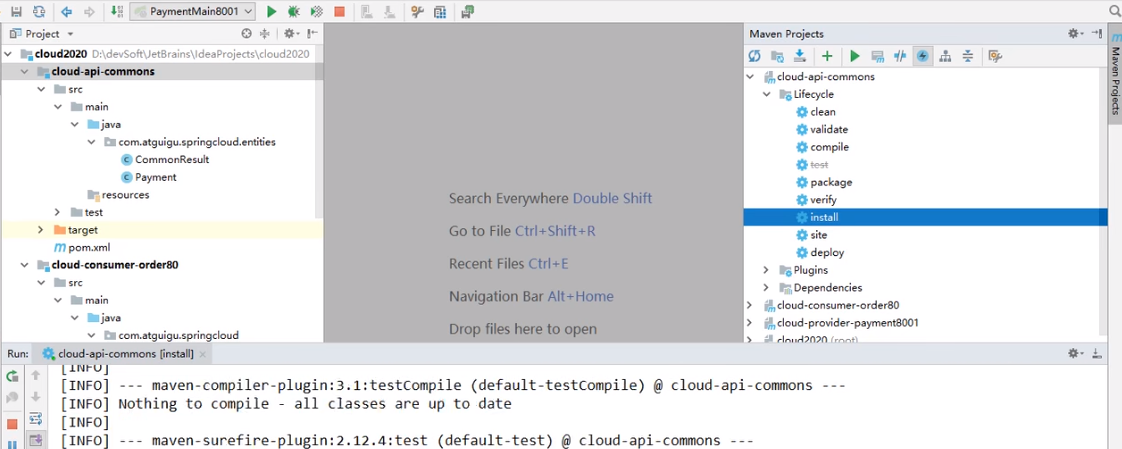Click the grayed forward navigation arrow
The width and height of the screenshot is (1122, 449).
click(89, 11)
